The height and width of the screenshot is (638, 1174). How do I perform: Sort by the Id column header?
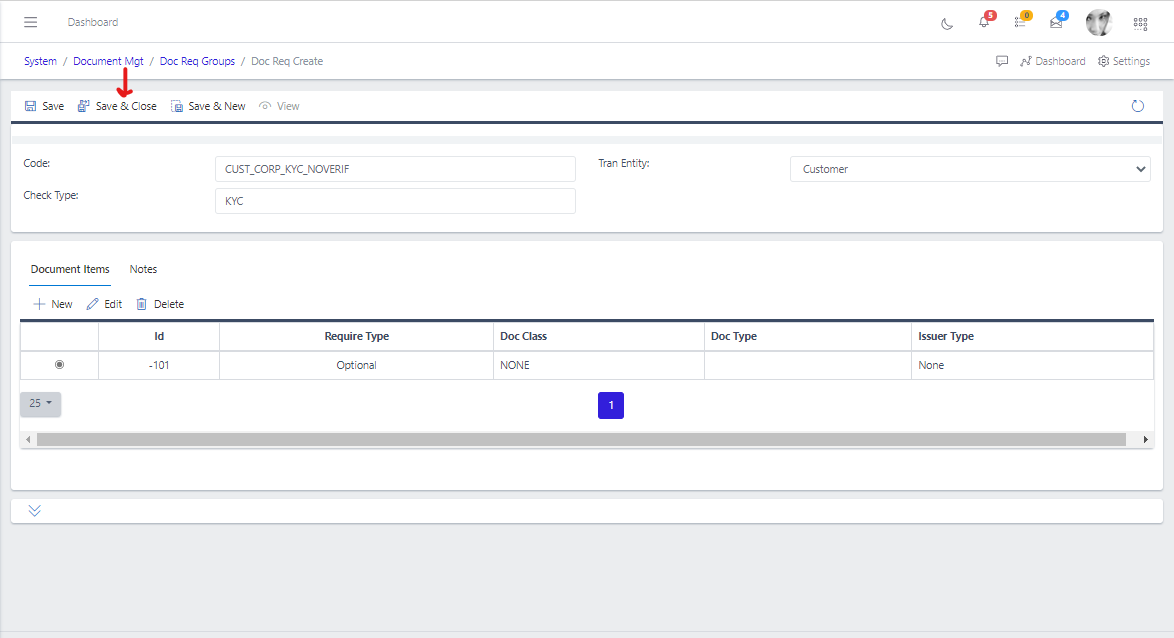click(159, 336)
